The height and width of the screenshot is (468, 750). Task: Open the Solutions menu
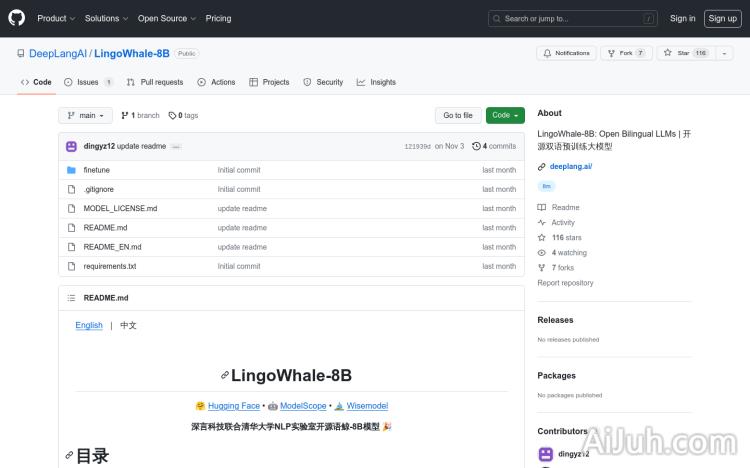pos(106,18)
